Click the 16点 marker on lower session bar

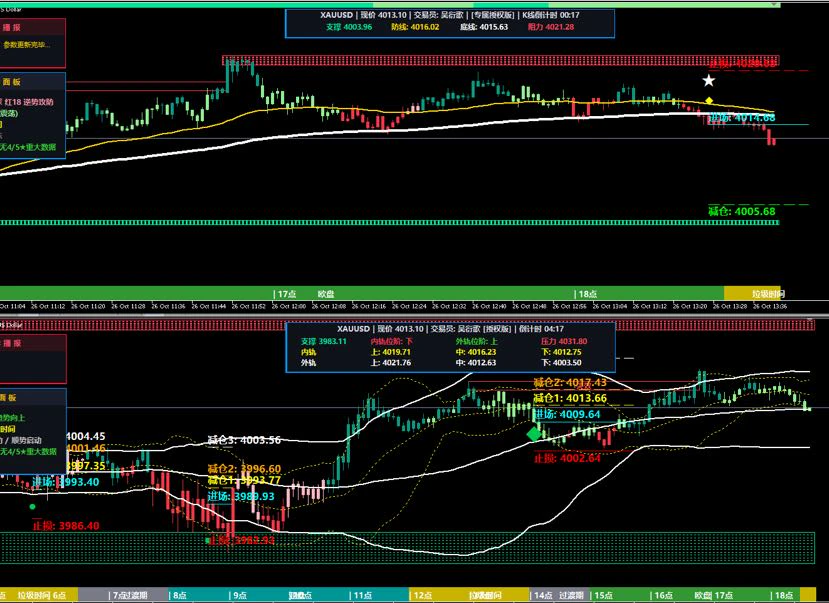pyautogui.click(x=662, y=595)
